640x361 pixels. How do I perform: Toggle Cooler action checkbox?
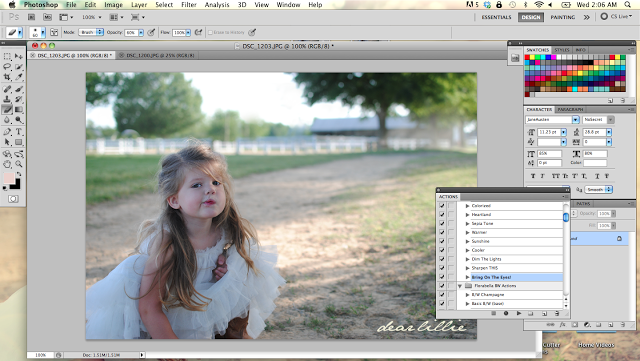(442, 250)
